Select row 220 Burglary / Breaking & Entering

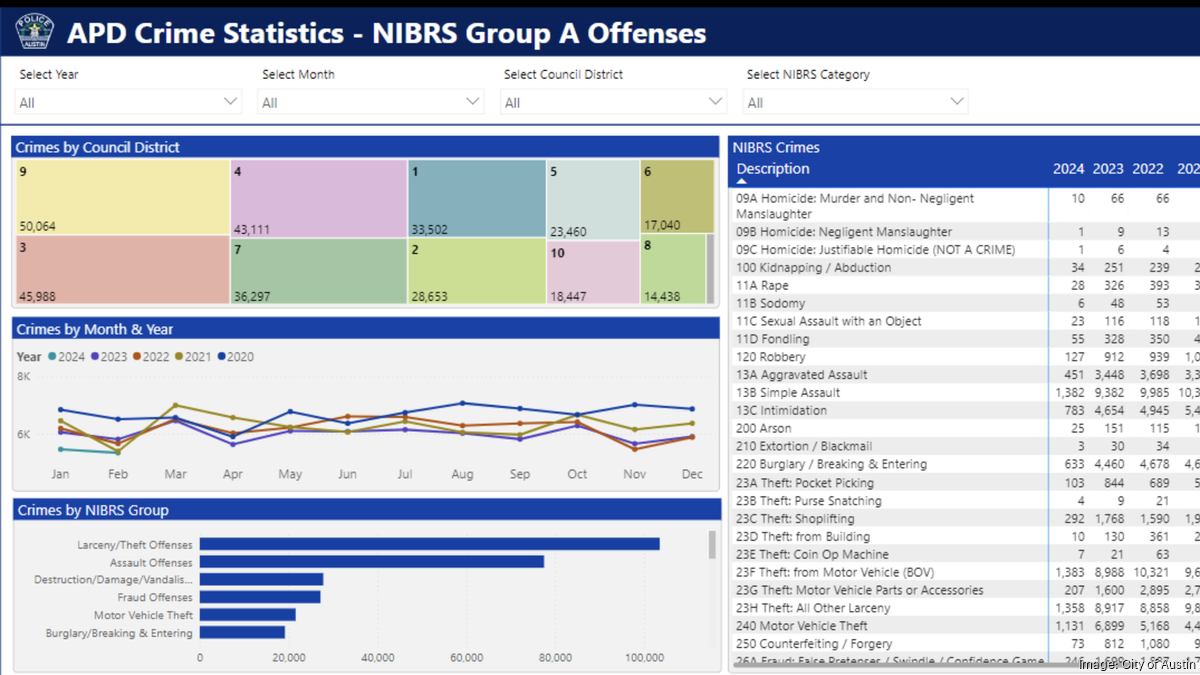[x=964, y=464]
